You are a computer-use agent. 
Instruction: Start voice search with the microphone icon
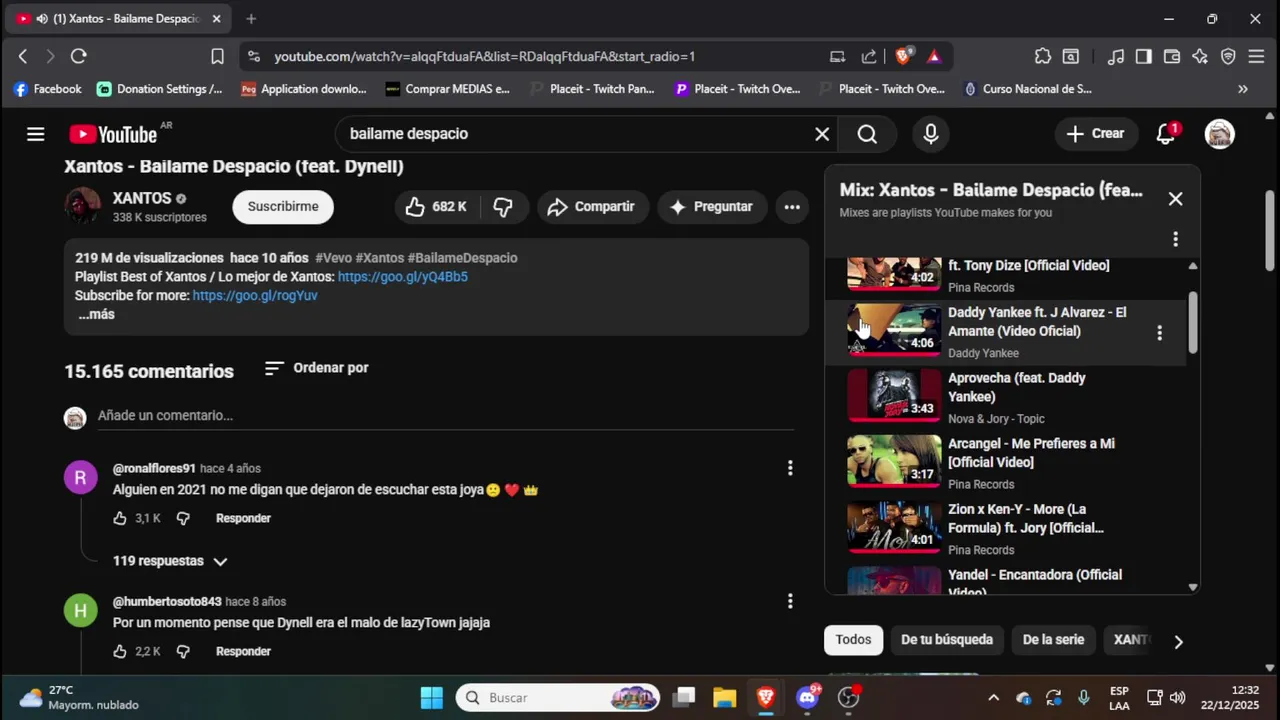click(931, 134)
